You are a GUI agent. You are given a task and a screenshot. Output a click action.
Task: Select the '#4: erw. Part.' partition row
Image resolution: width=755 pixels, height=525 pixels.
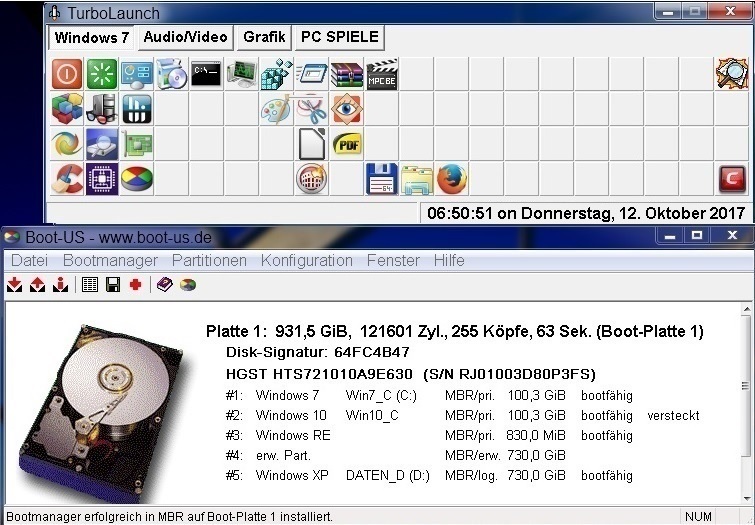(395, 456)
